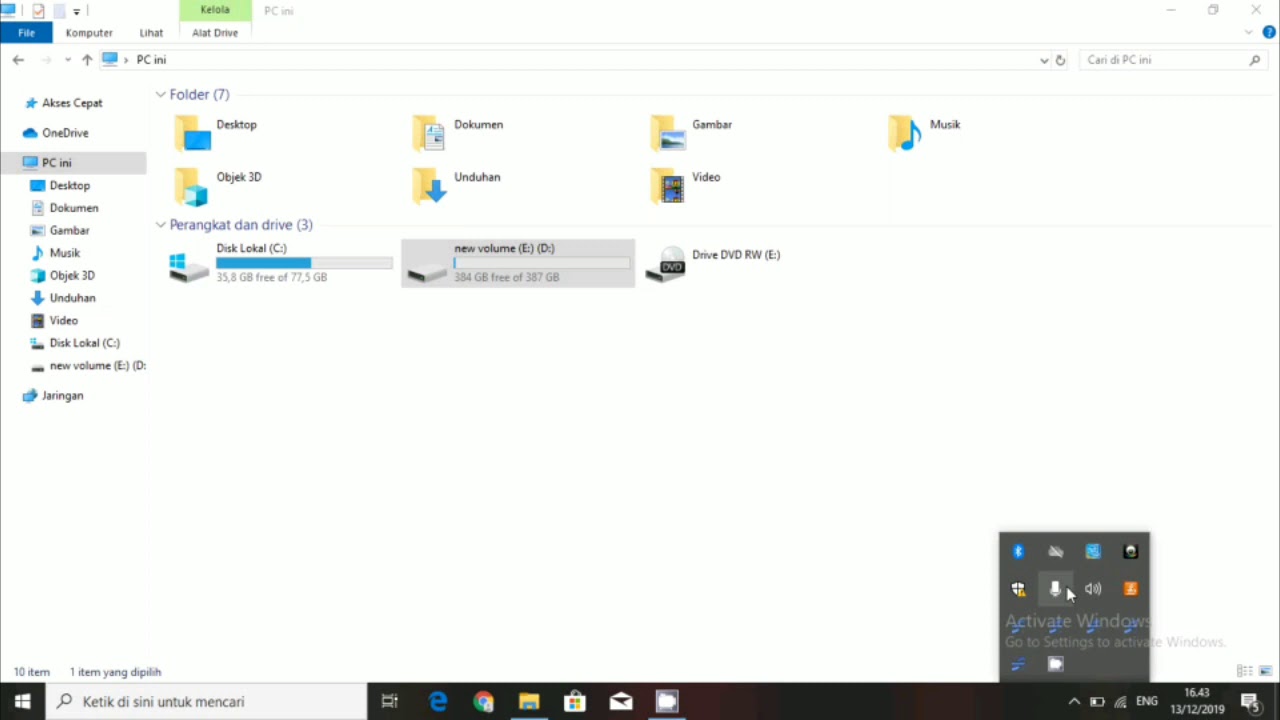Select Disk Lokal (C:) drive
This screenshot has height=720, width=1280.
point(280,263)
